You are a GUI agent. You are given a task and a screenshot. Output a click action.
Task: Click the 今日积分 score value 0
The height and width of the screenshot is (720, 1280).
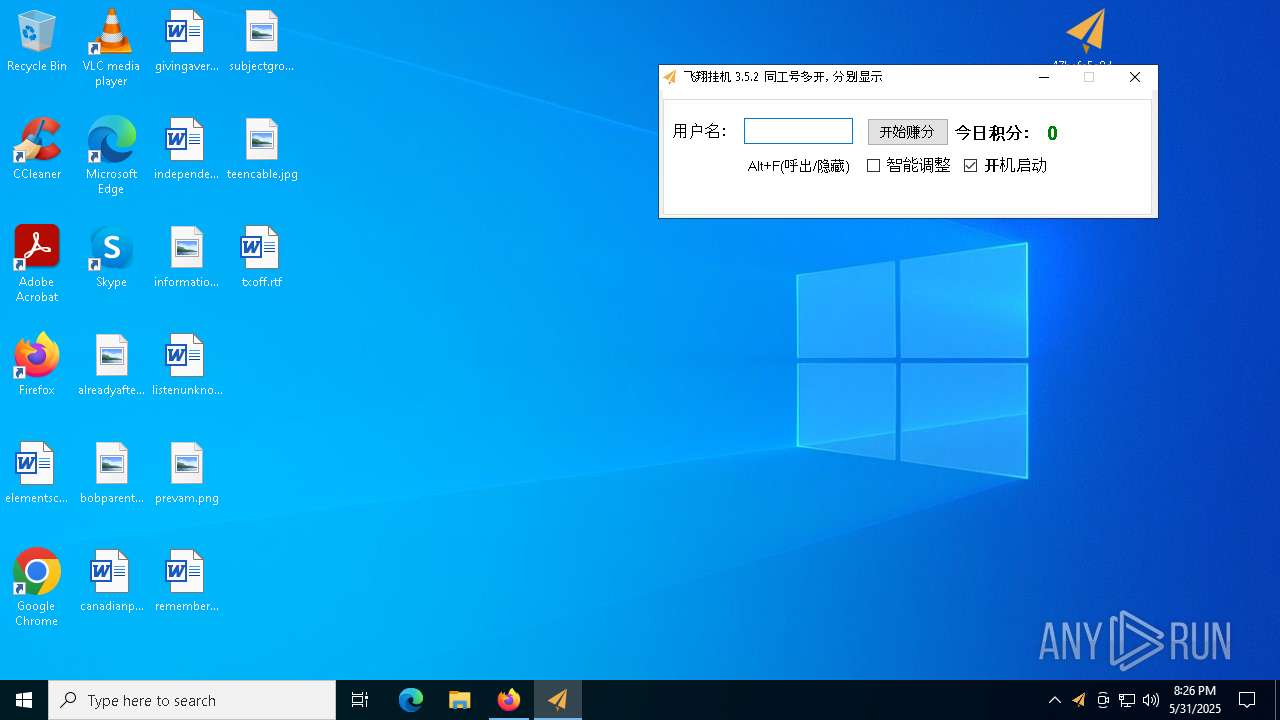pyautogui.click(x=1052, y=133)
